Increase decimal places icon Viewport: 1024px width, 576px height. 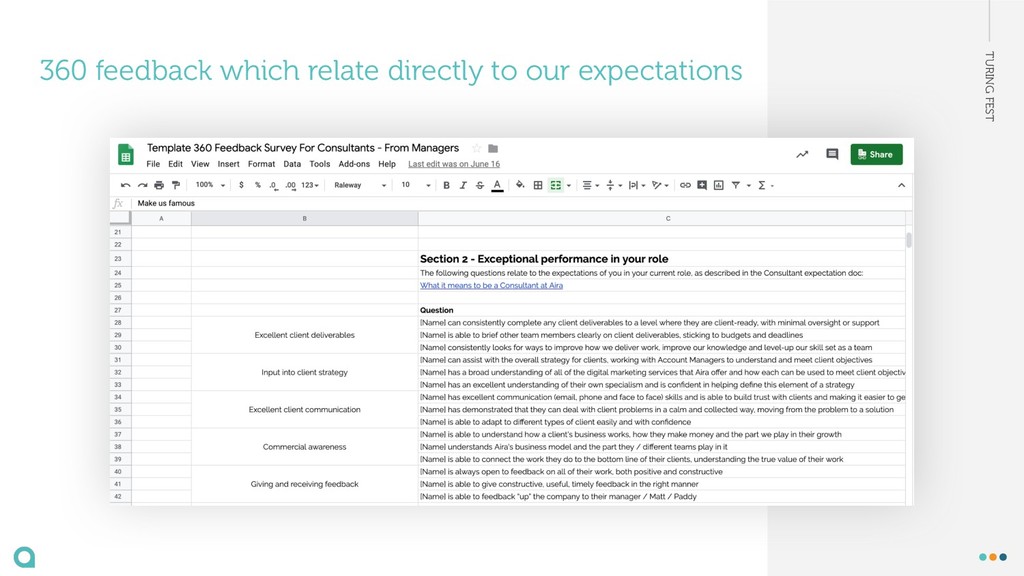291,185
